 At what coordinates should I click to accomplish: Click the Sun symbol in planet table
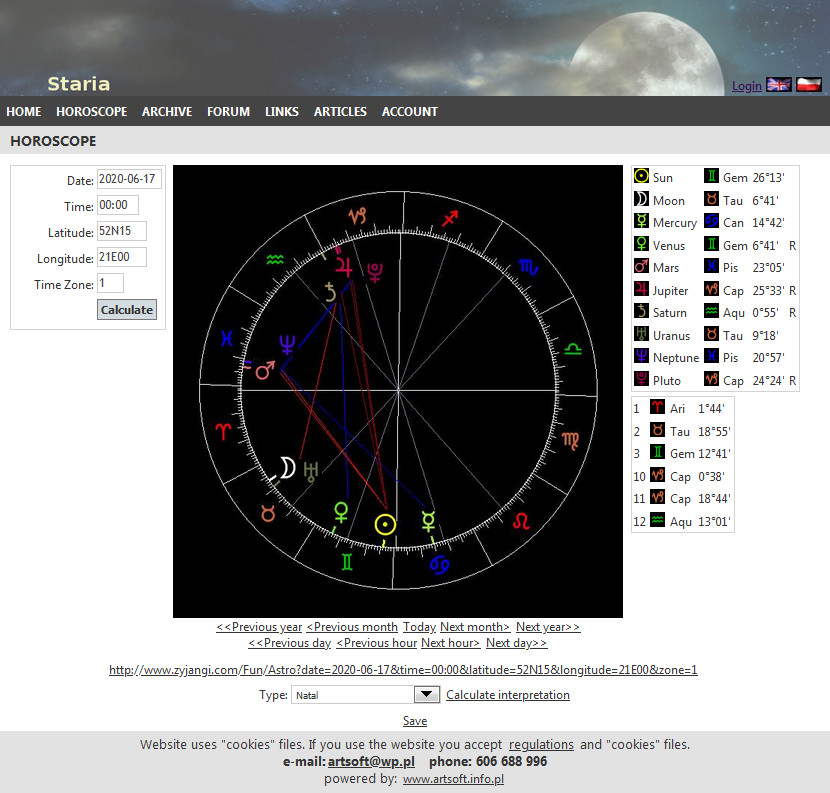pos(642,177)
